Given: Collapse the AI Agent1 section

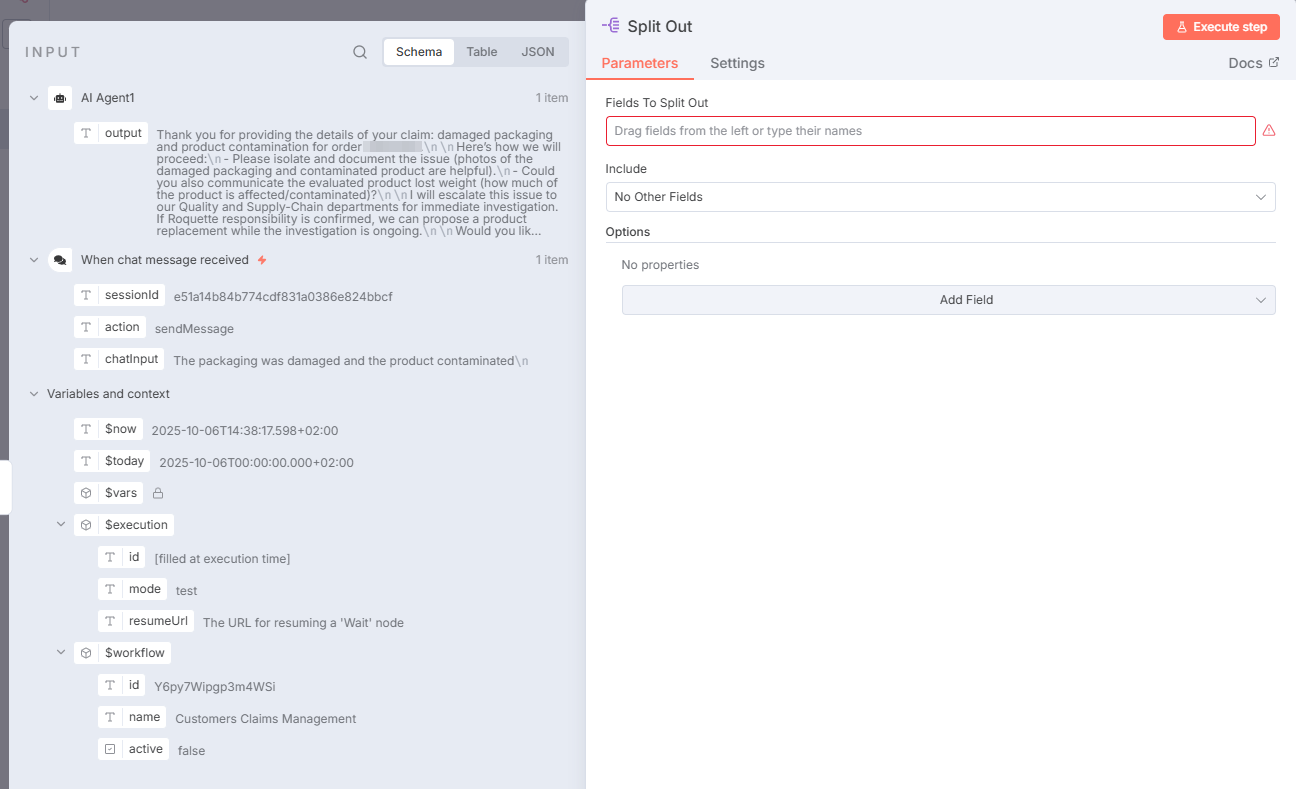Looking at the screenshot, I should 34,98.
